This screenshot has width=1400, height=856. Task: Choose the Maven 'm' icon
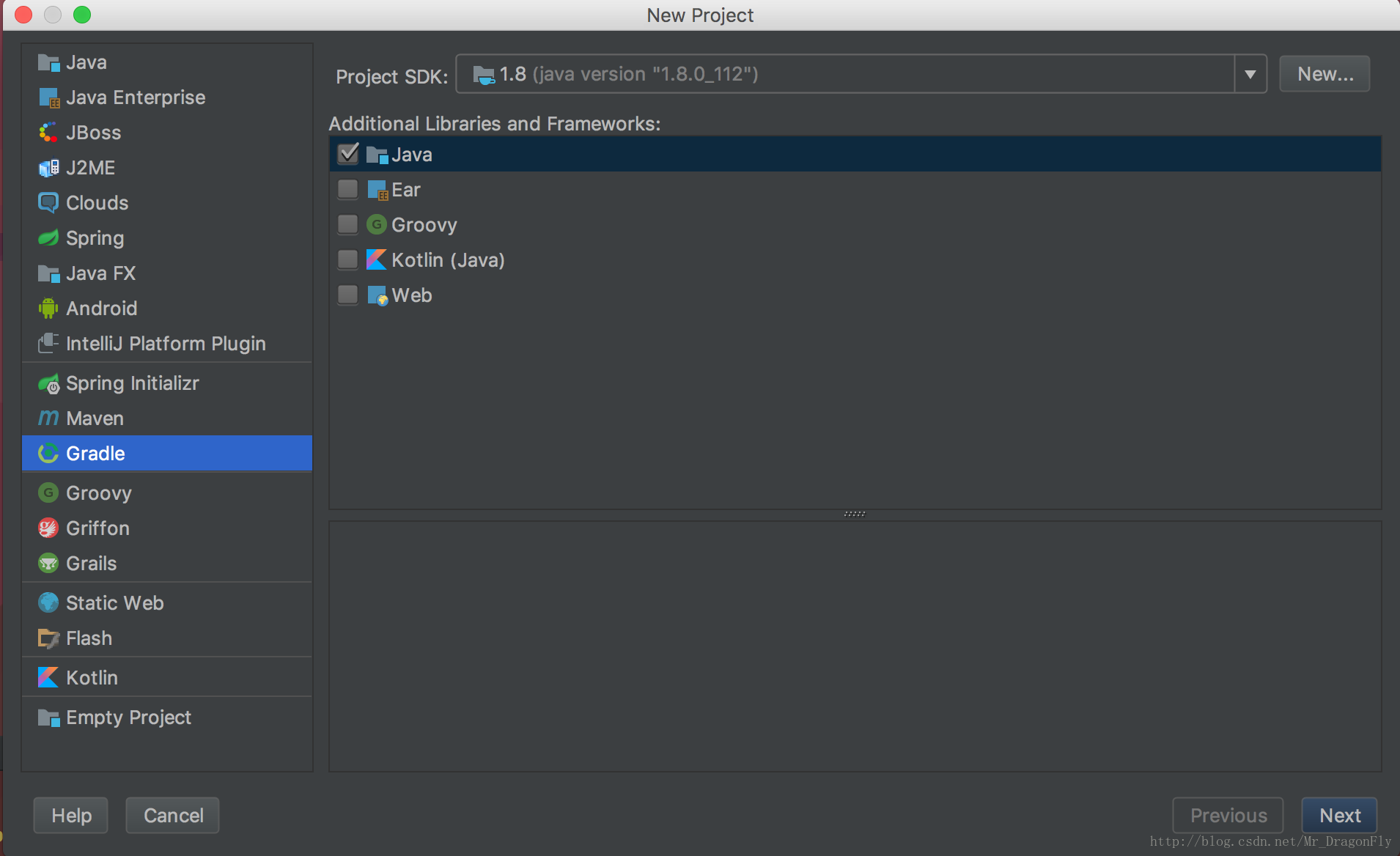(x=48, y=418)
